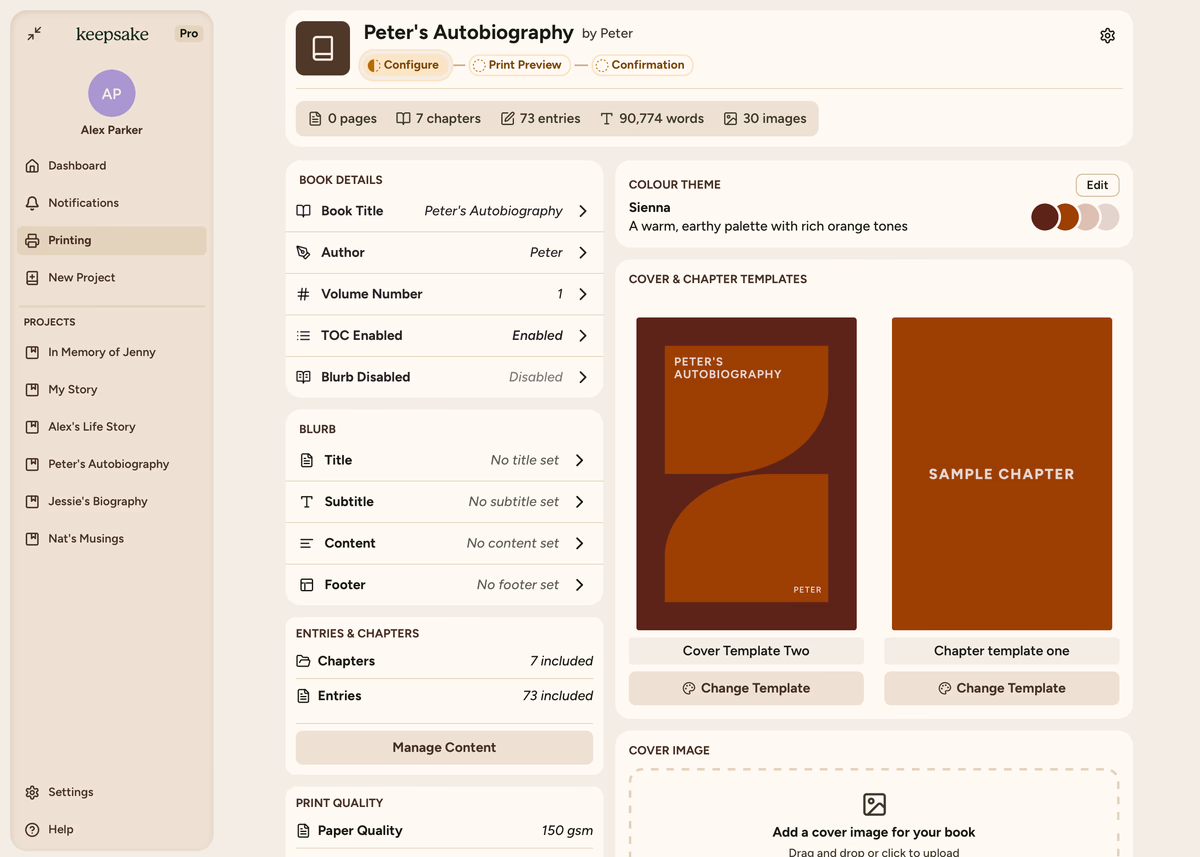The width and height of the screenshot is (1200, 857).
Task: Click the collapse sidebar arrows icon
Action: [x=34, y=34]
